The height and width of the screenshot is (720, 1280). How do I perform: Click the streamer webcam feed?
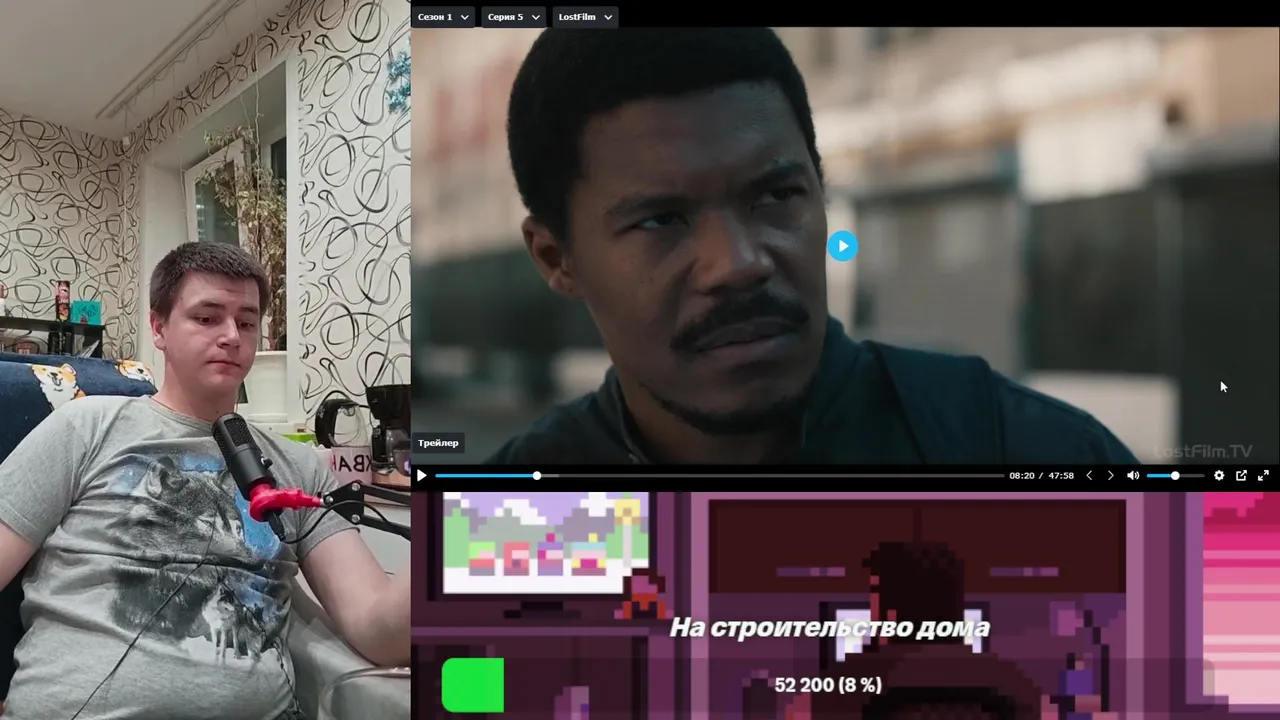click(x=205, y=360)
